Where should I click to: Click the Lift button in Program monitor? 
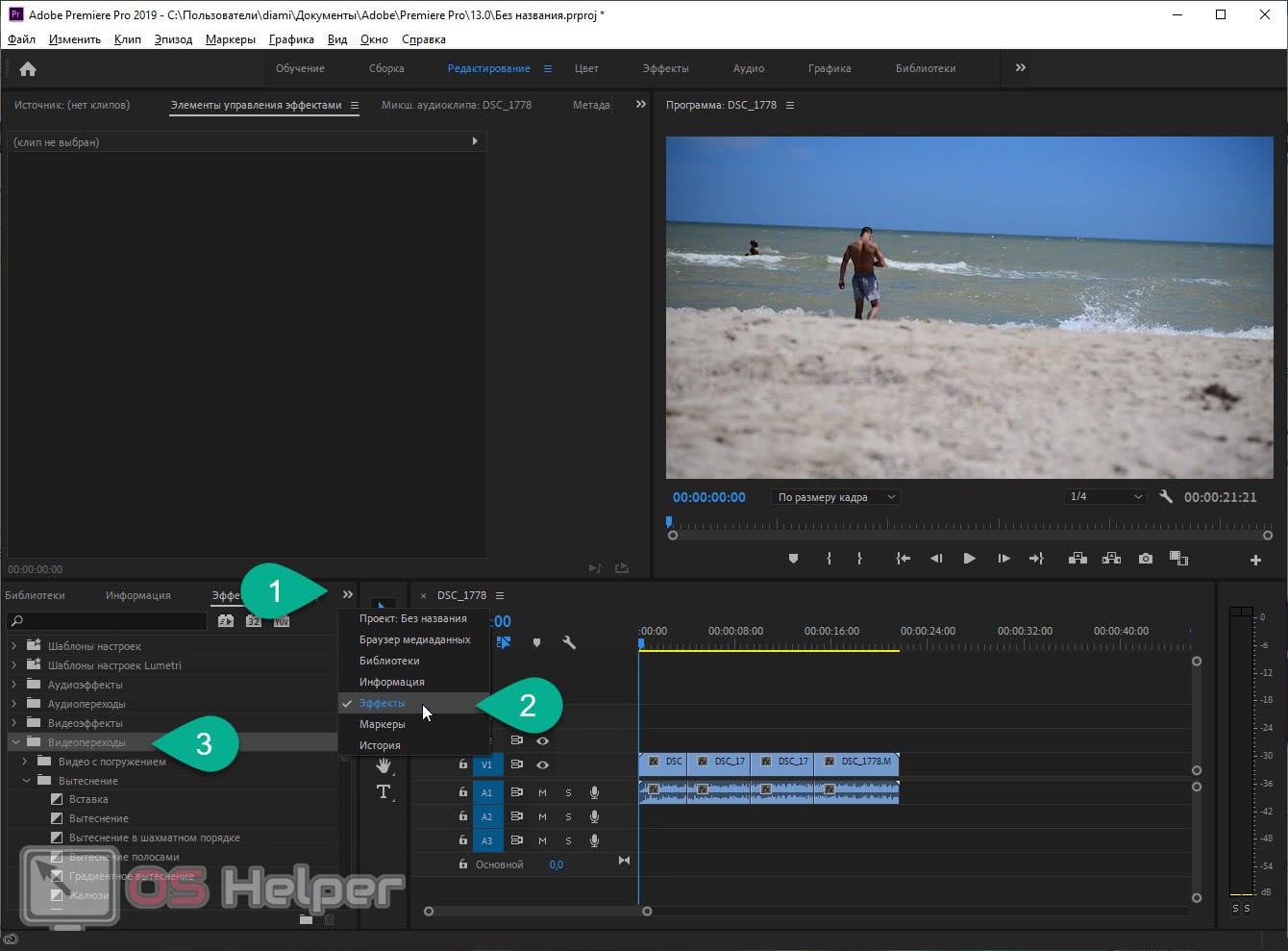click(1077, 559)
